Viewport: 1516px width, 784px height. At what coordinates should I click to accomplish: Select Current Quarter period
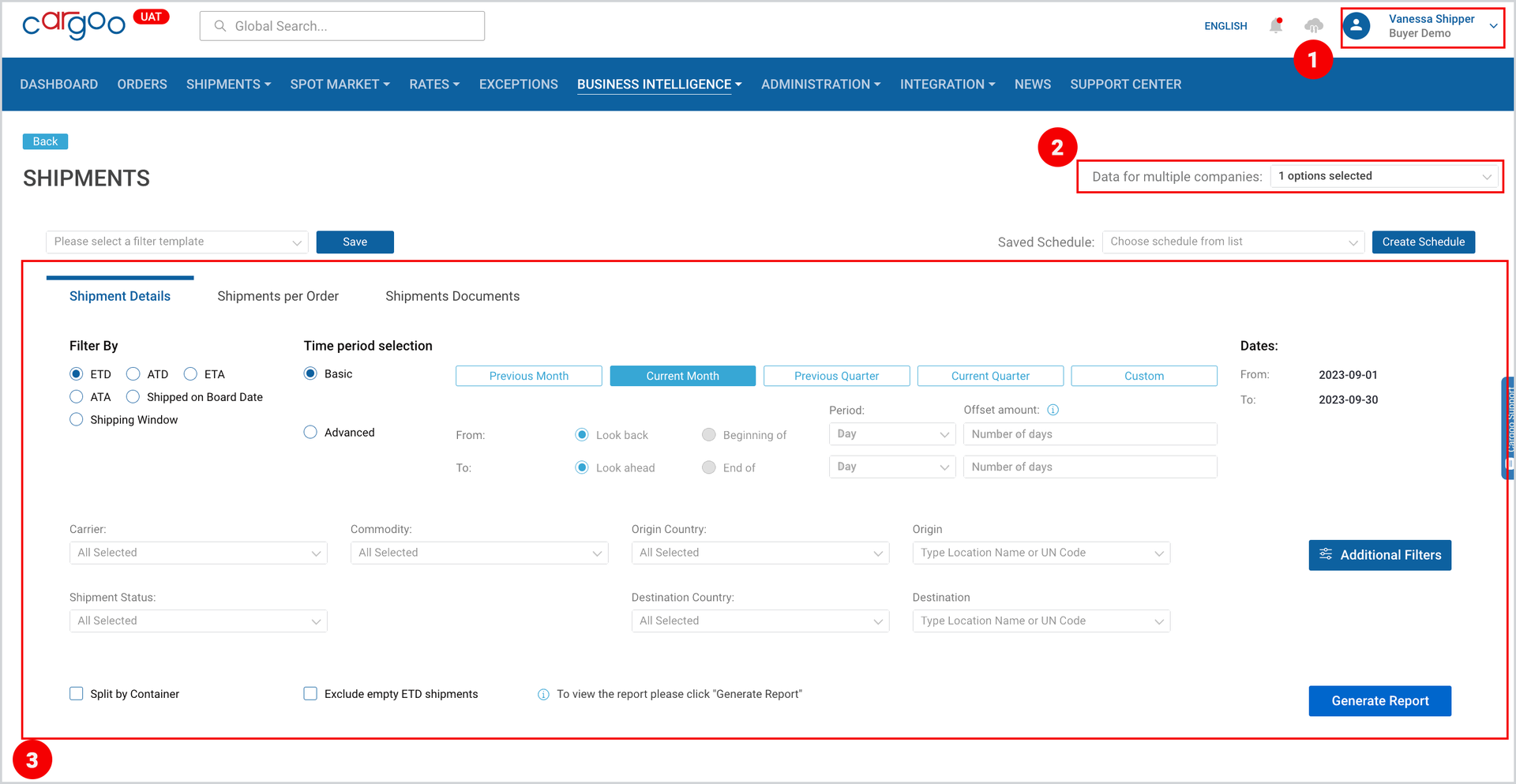tap(991, 376)
